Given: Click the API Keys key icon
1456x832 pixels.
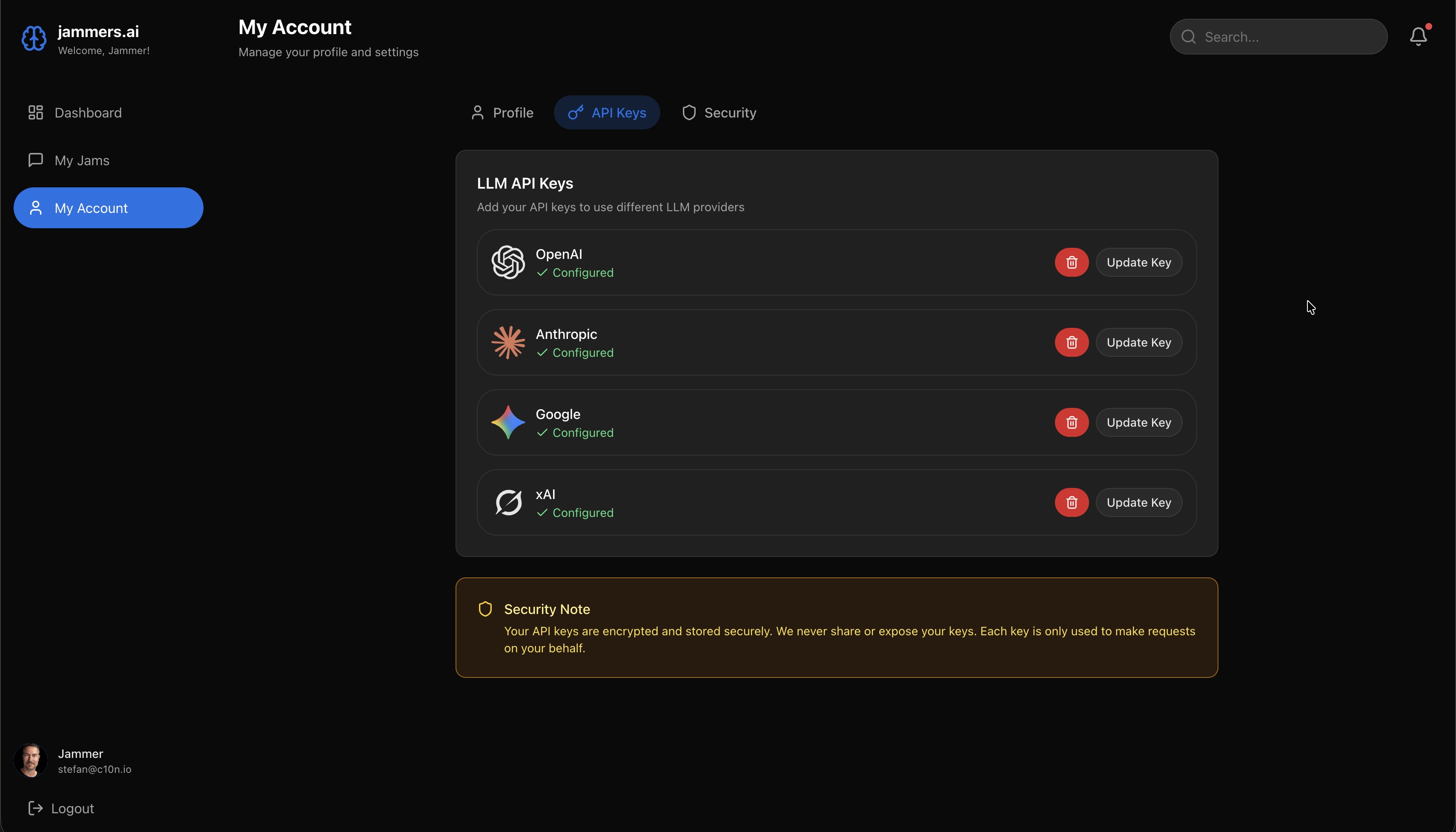Looking at the screenshot, I should (575, 112).
